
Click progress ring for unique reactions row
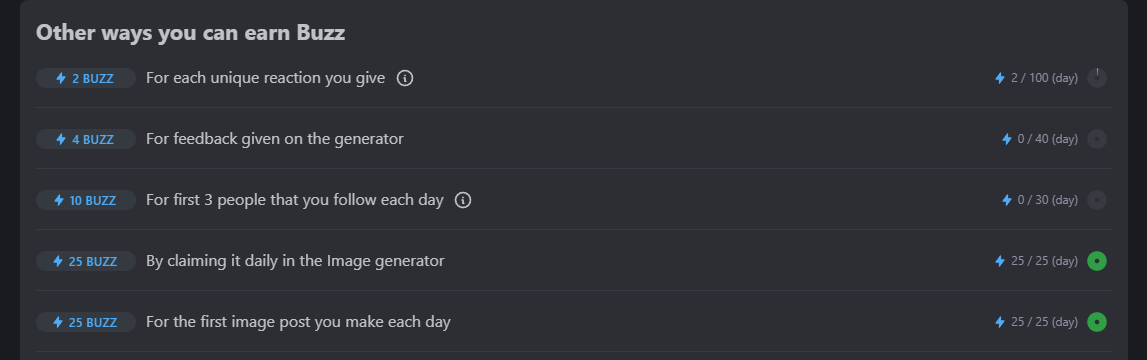[1097, 78]
